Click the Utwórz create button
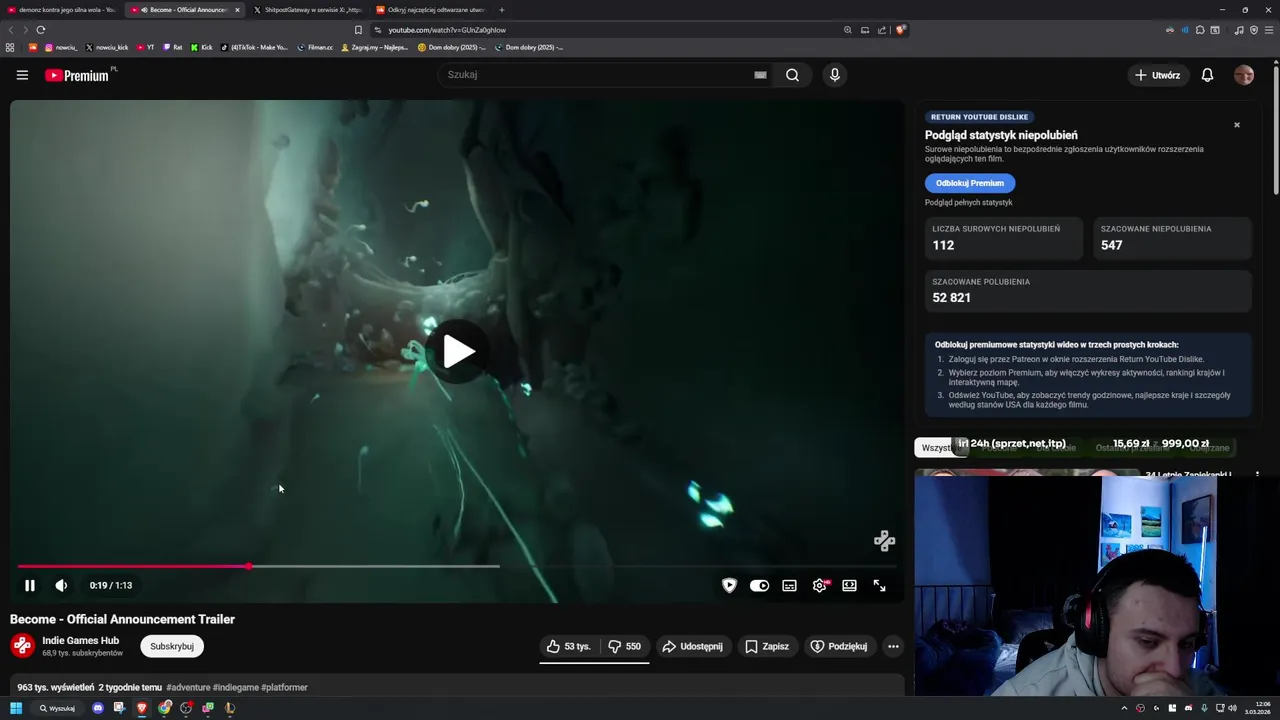 click(1157, 75)
